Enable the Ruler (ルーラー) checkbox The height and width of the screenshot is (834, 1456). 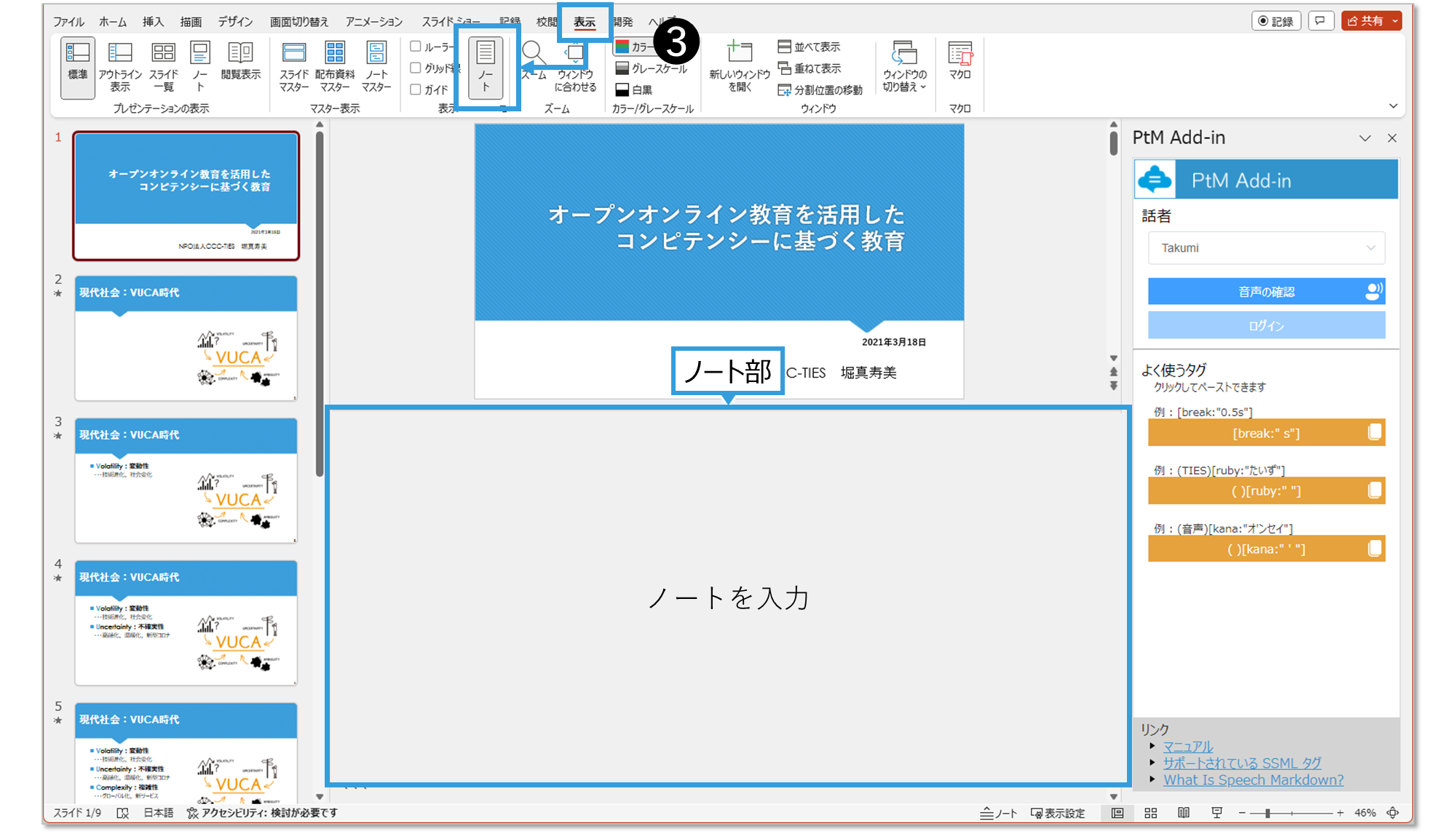pyautogui.click(x=416, y=47)
